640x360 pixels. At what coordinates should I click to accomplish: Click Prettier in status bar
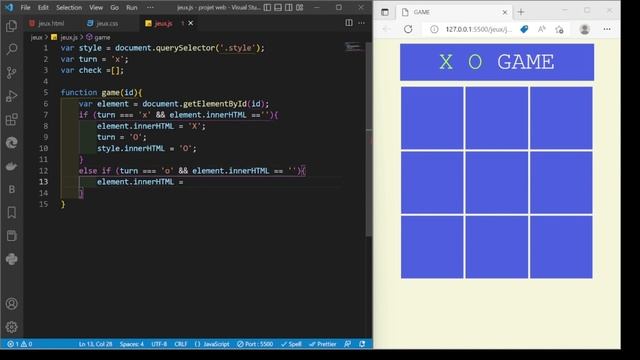(322, 344)
